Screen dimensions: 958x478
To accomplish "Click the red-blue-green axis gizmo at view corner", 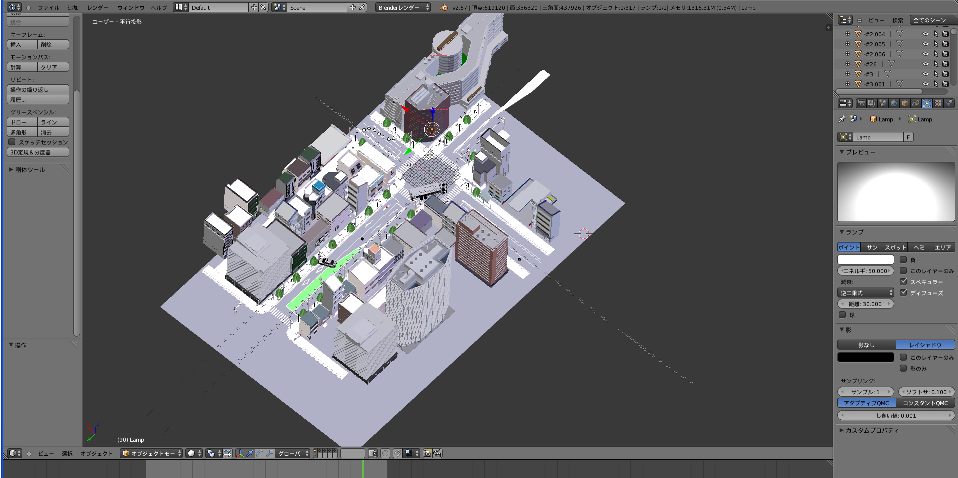I will coord(93,432).
